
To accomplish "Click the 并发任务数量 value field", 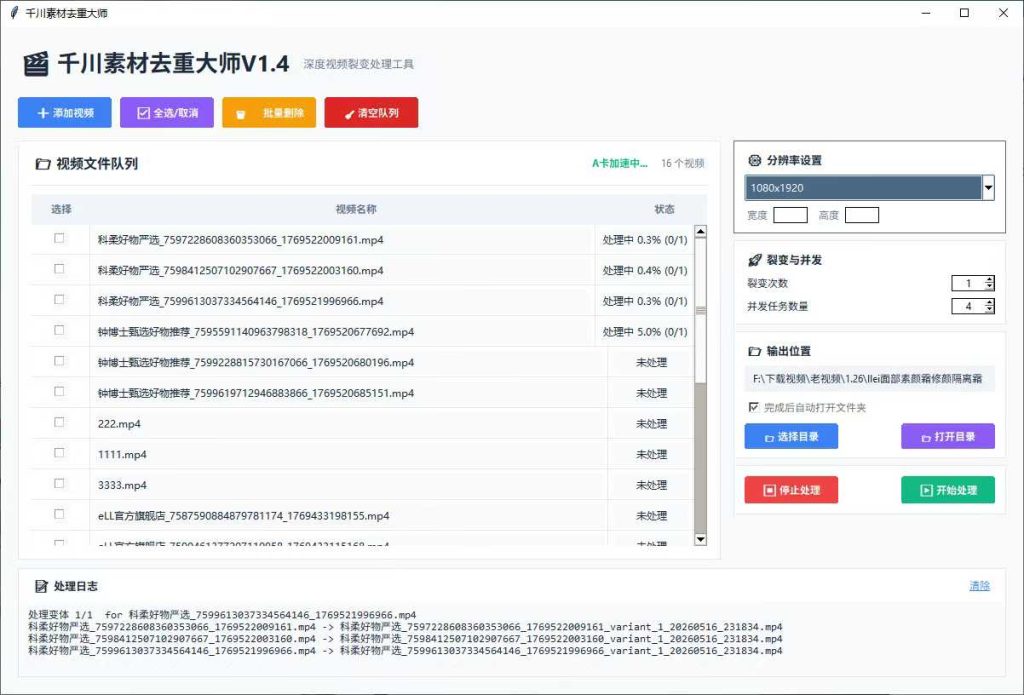I will pyautogui.click(x=968, y=306).
